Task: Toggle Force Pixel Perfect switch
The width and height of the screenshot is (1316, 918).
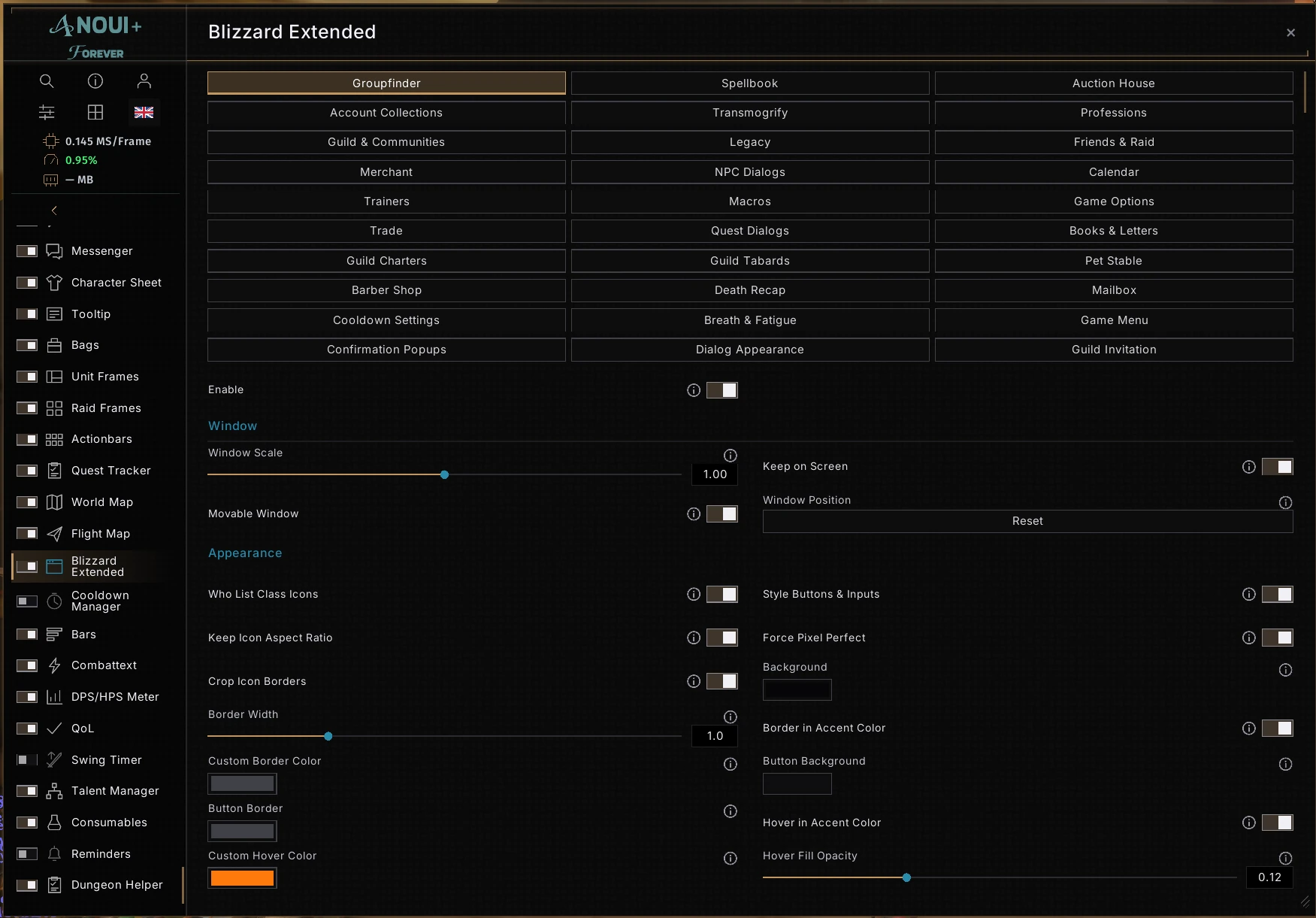Action: point(1277,638)
